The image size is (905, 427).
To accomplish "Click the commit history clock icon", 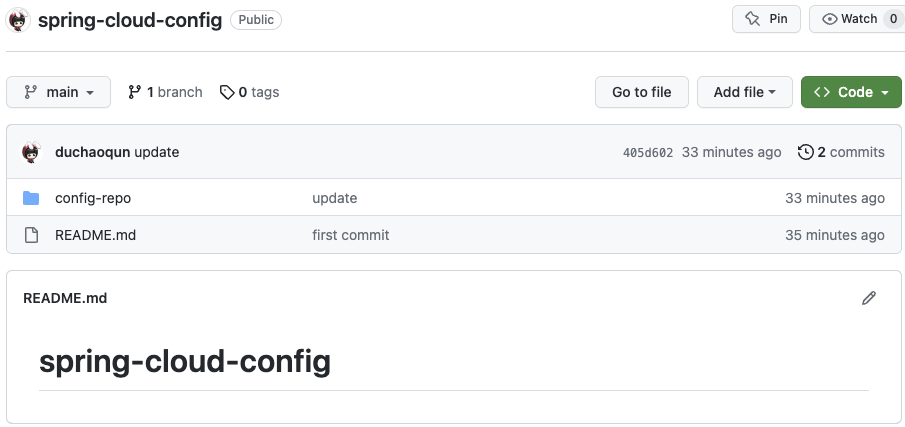I will pos(805,152).
